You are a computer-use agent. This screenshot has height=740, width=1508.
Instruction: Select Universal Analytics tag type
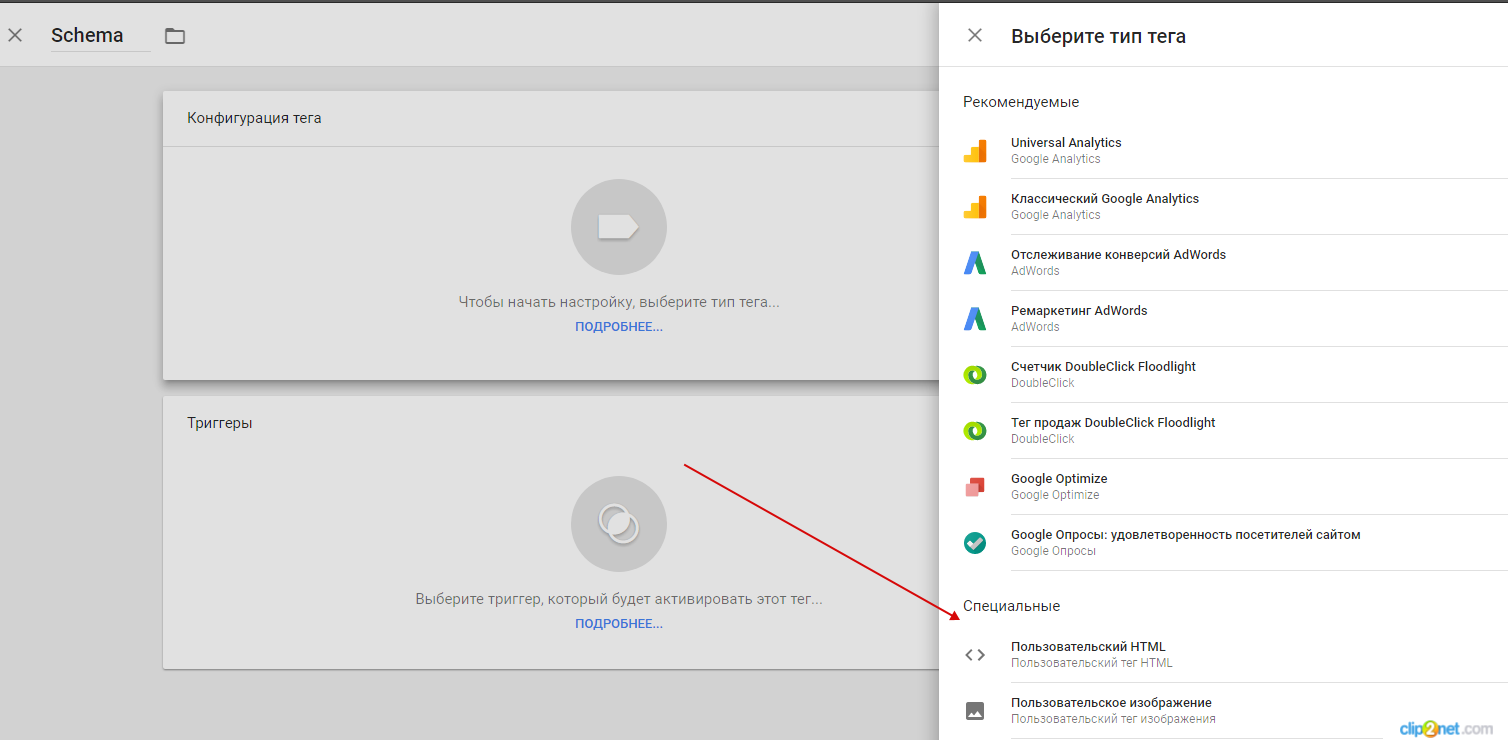[1235, 151]
